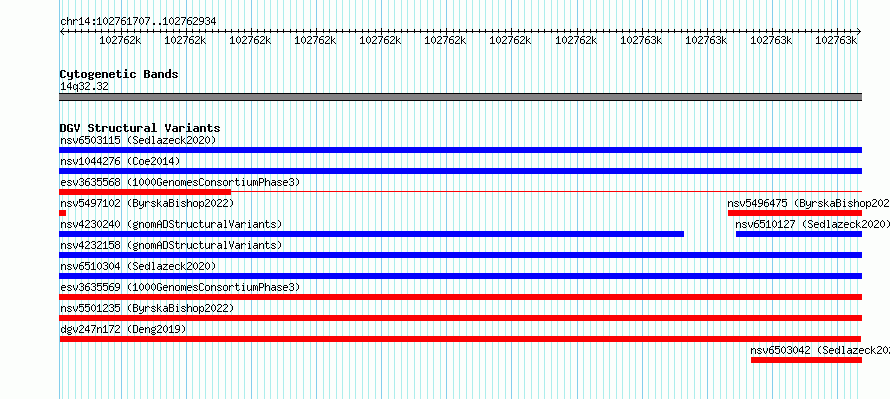Select the red bar under nsv6503042
Image resolution: width=890 pixels, height=399 pixels.
[x=806, y=360]
